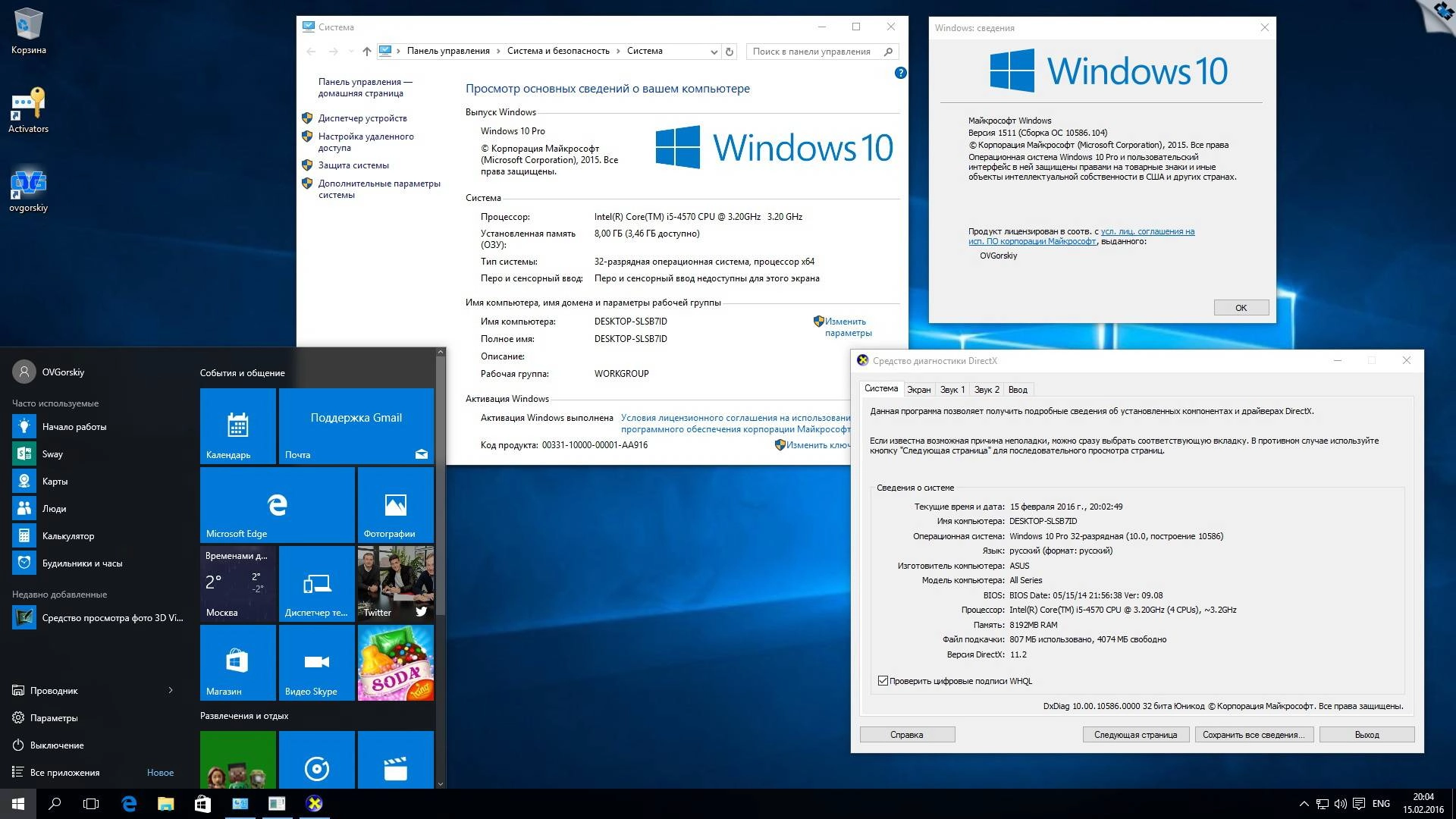Click Изменить параметры link
Screen dimensions: 1456x819
[x=848, y=328]
